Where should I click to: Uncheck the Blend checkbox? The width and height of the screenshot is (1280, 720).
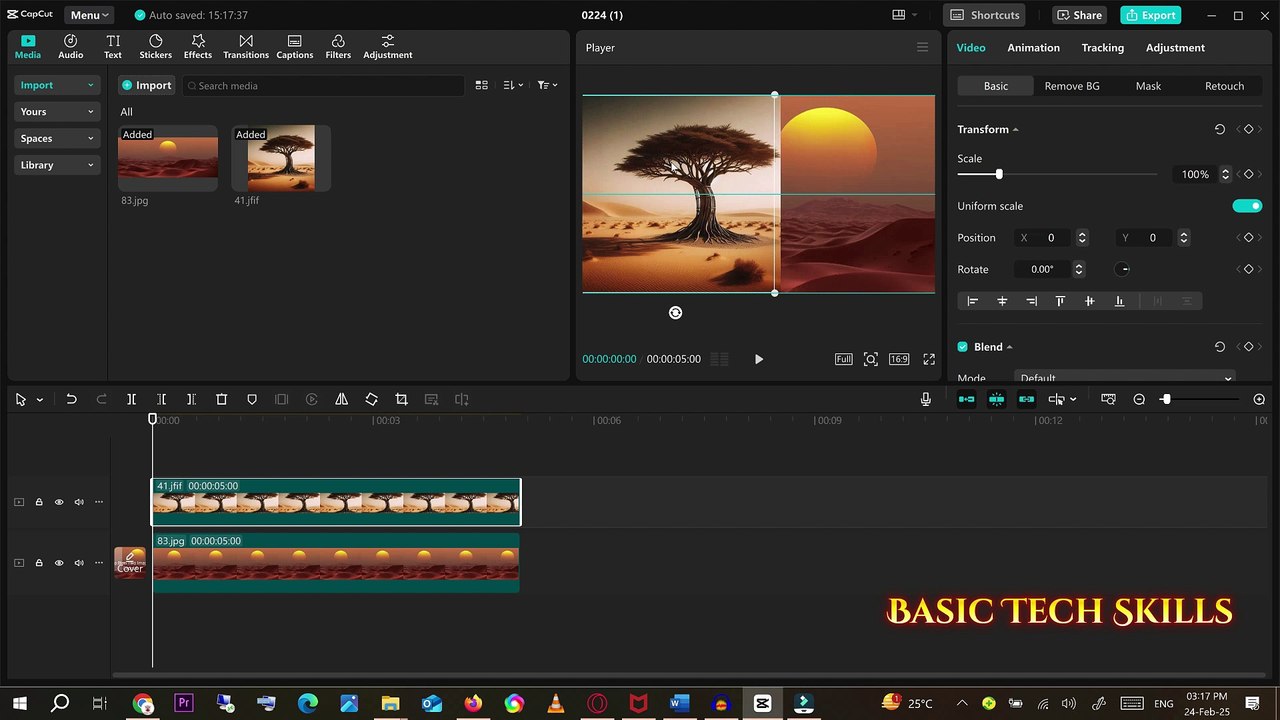coord(963,347)
